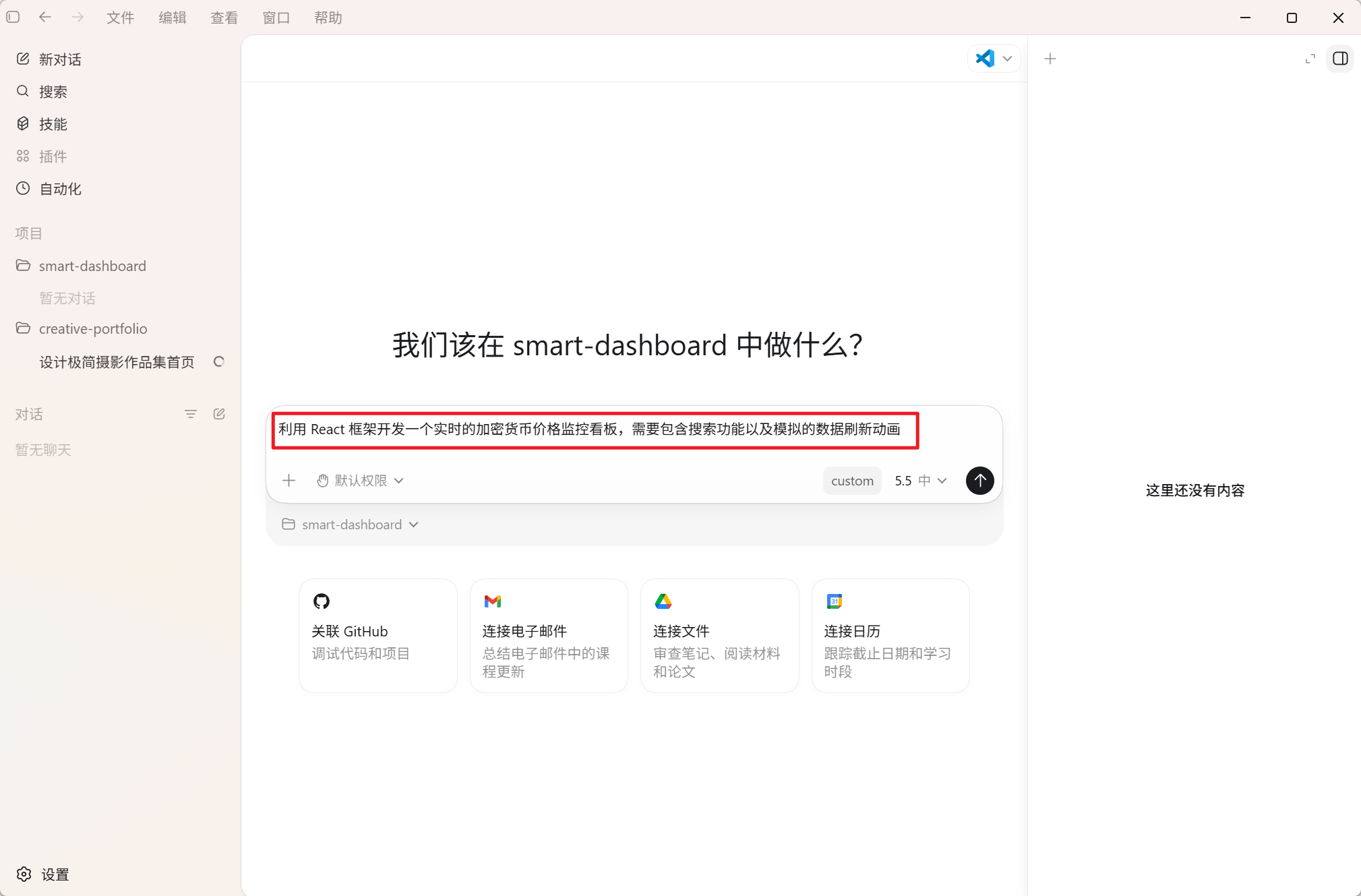The image size is (1361, 896).
Task: Open the 连接文件 card
Action: point(720,636)
